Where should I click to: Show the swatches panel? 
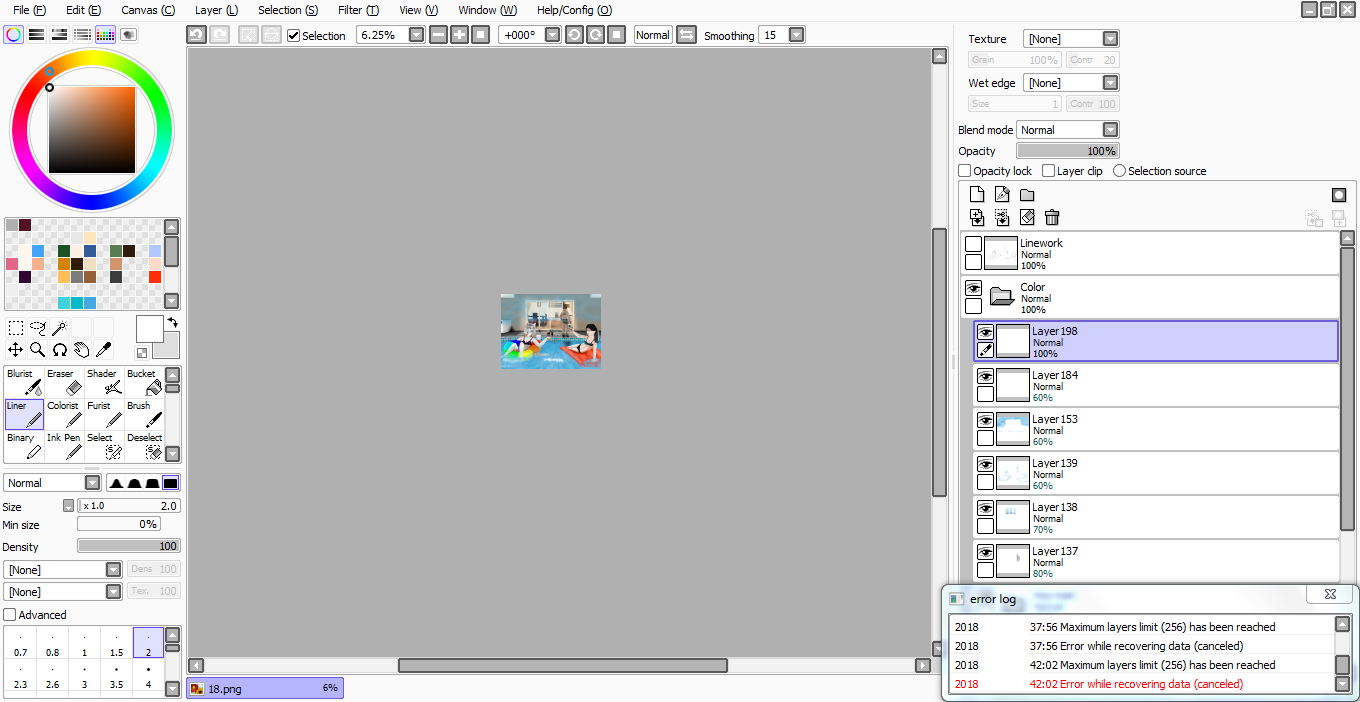click(105, 34)
